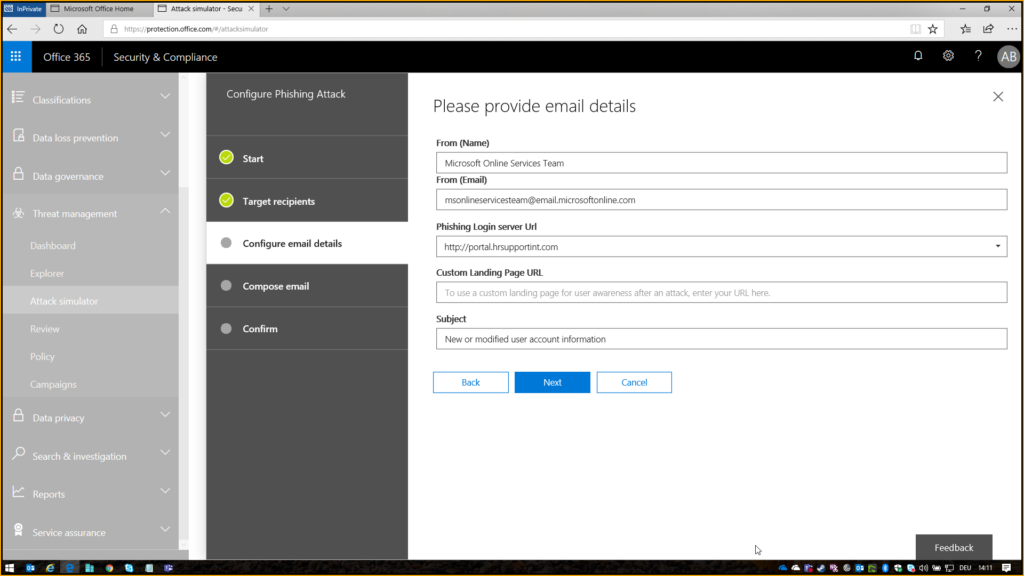The height and width of the screenshot is (576, 1024).
Task: Switch to Microsoft Office Home tab
Action: tap(98, 8)
